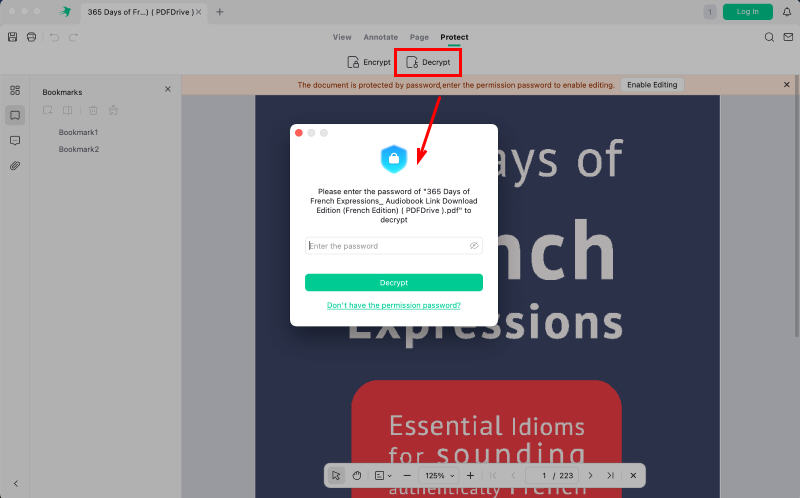Image resolution: width=800 pixels, height=498 pixels.
Task: Switch to the Annotate tab
Action: 381,37
